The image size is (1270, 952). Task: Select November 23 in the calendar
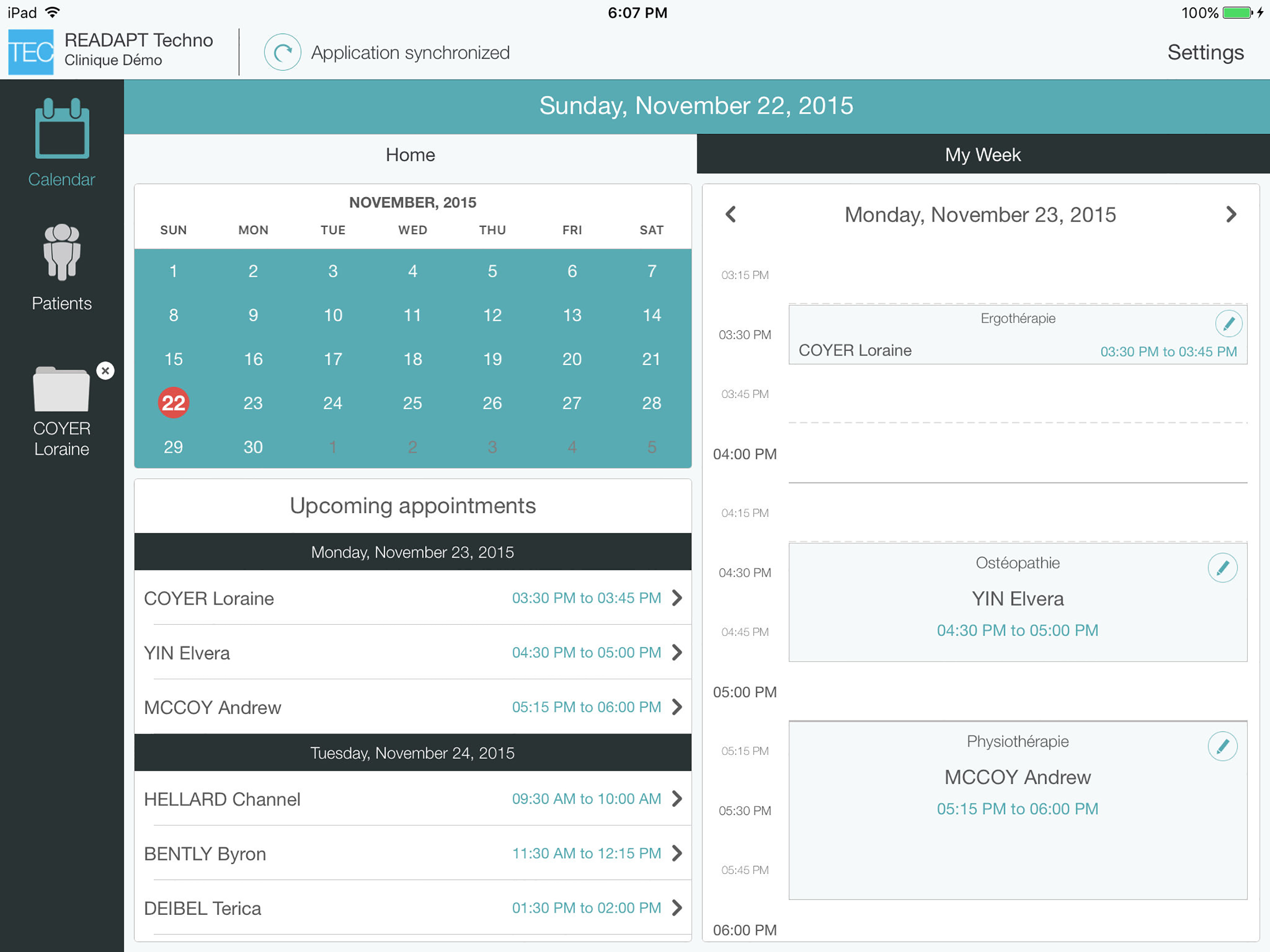coord(253,403)
